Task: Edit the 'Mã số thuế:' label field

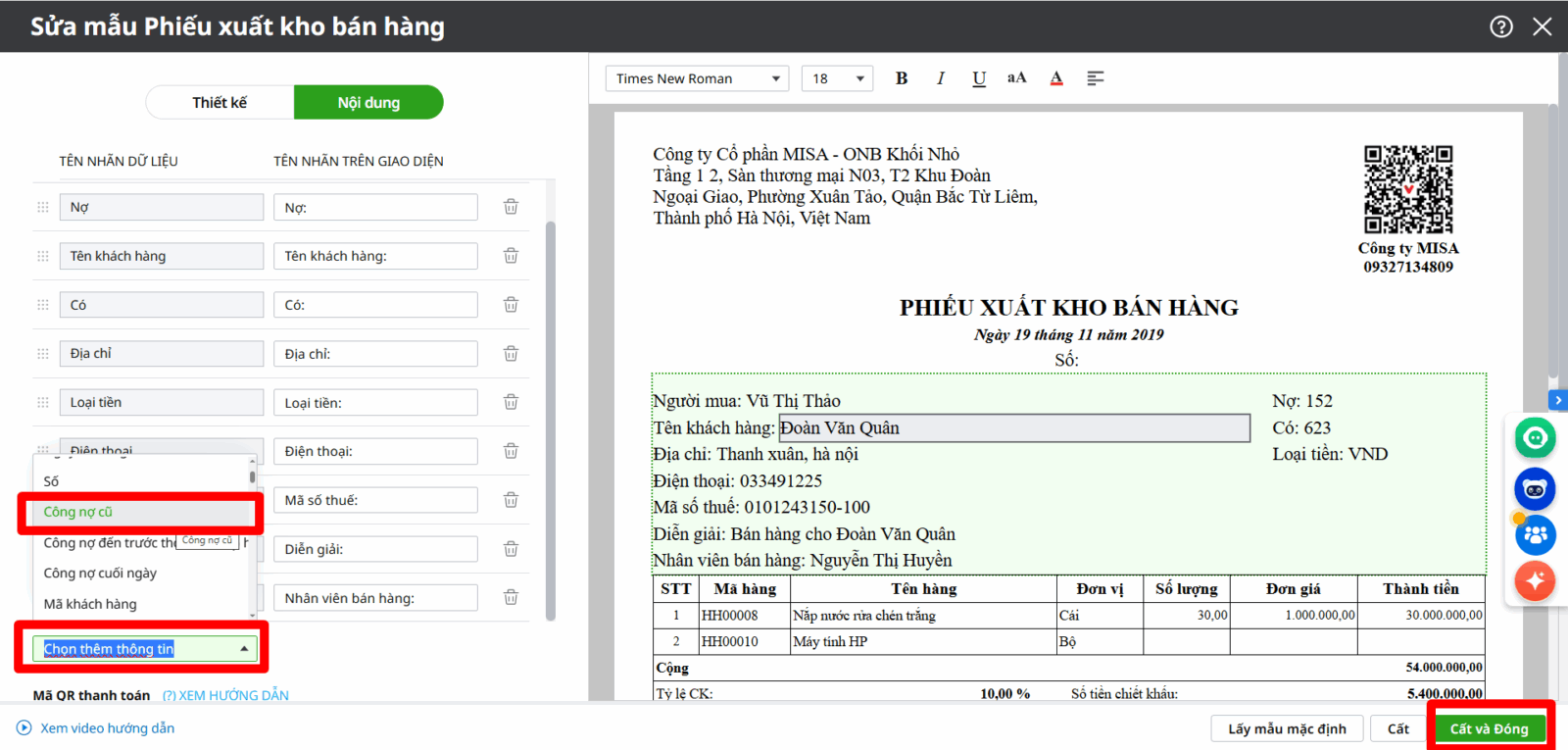Action: [x=375, y=500]
